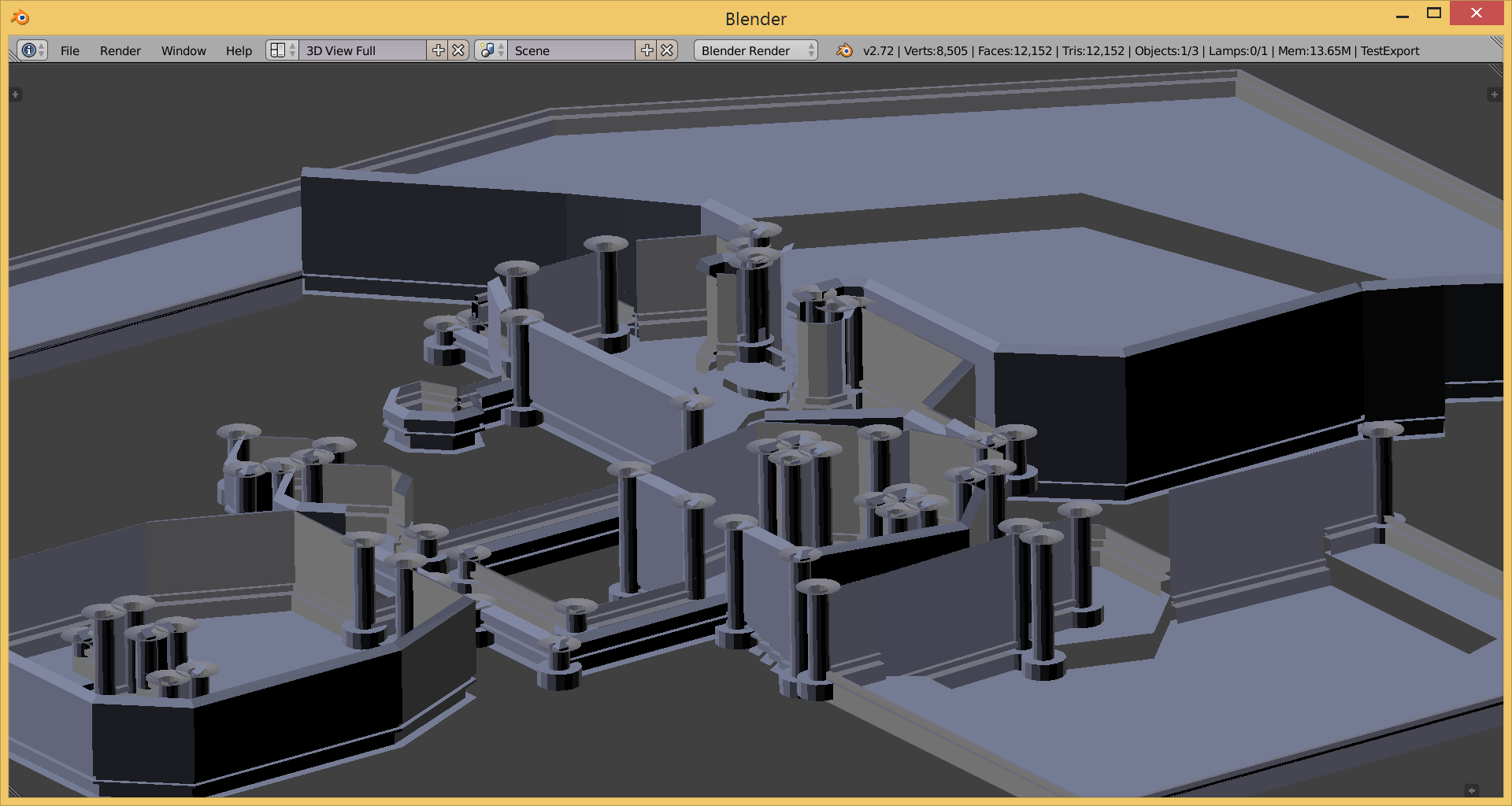1512x806 pixels.
Task: Open the scene browser icon
Action: point(491,50)
